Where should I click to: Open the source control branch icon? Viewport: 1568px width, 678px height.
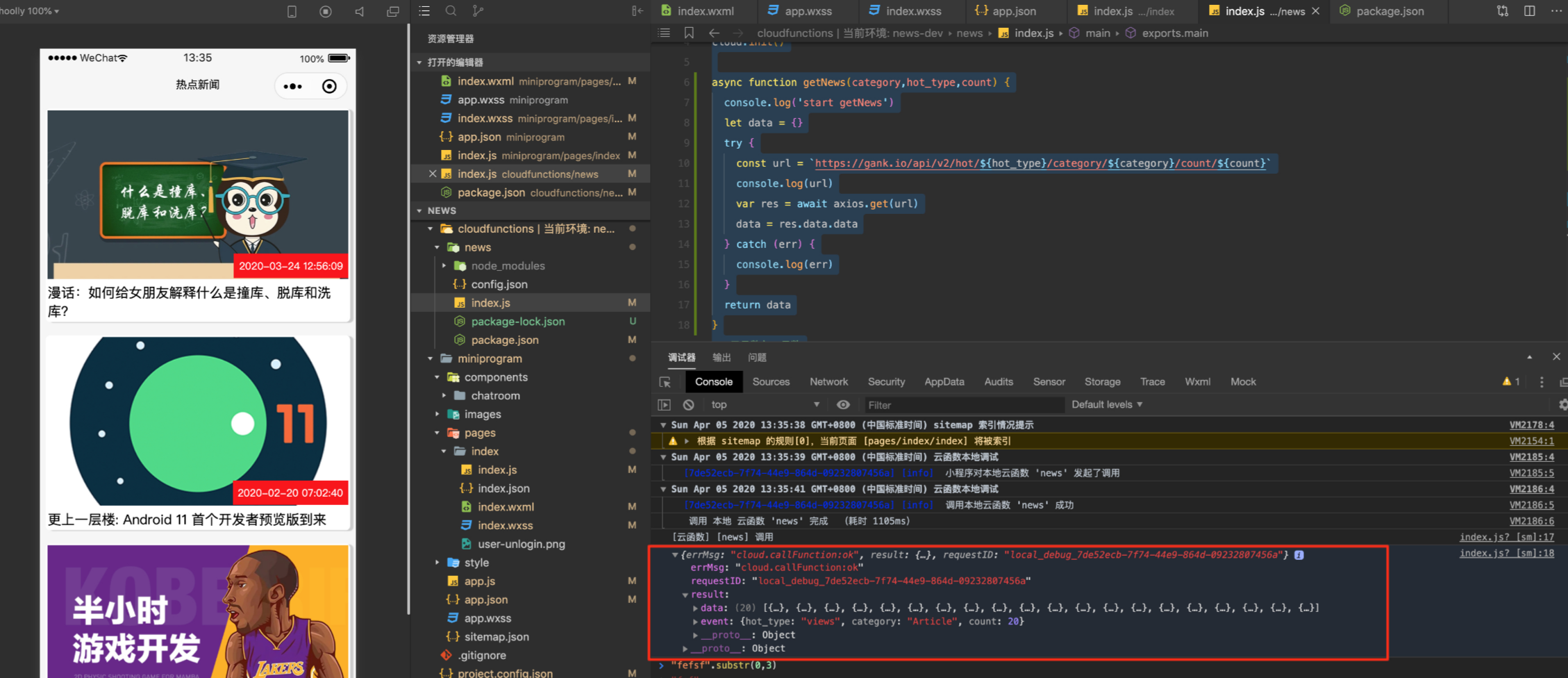click(x=478, y=11)
